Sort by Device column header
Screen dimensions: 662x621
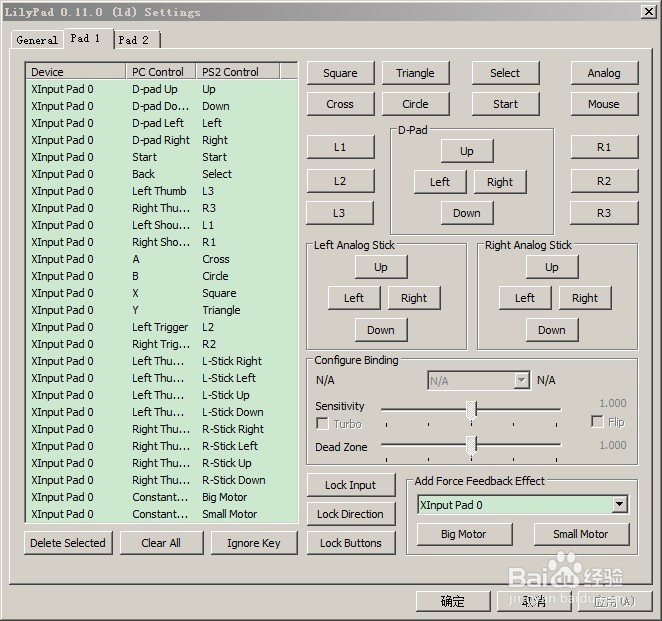click(x=76, y=72)
